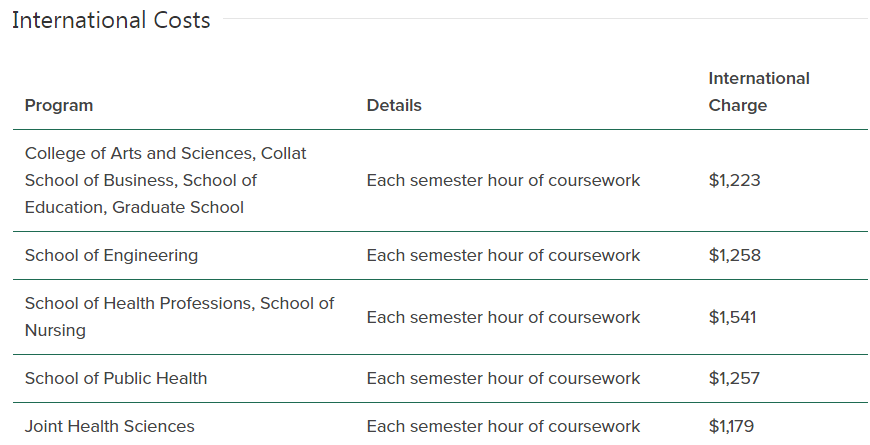
Task: Click the details text in the Arts and Sciences row
Action: pos(503,180)
